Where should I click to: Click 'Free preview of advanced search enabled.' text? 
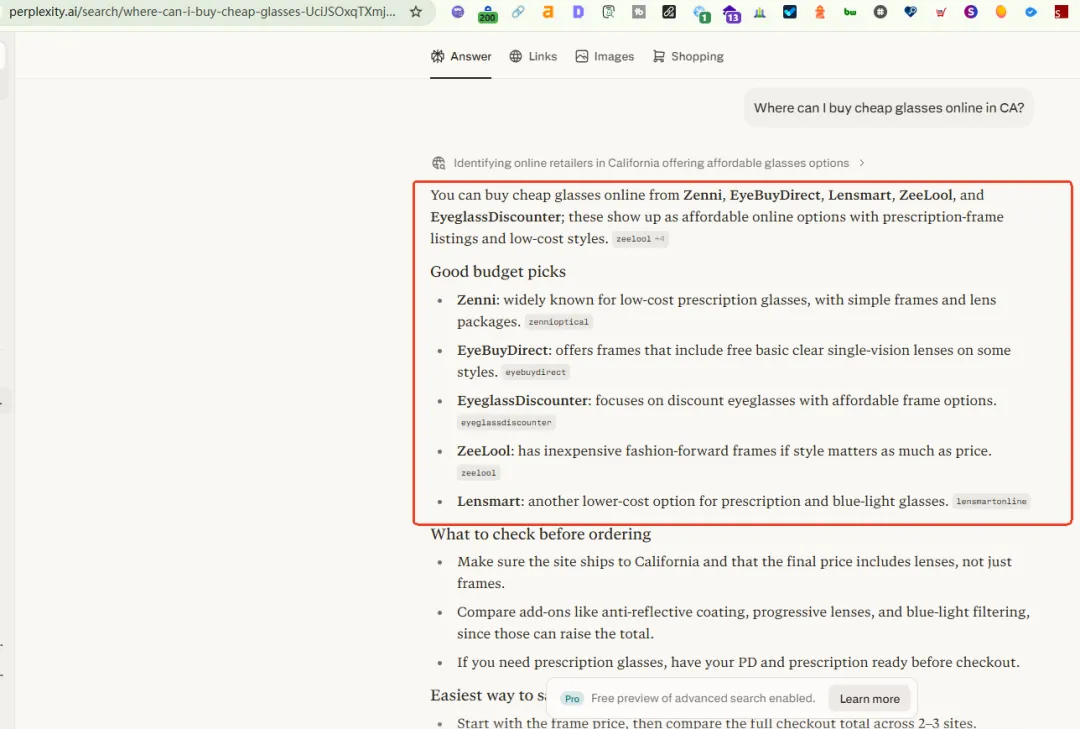703,699
